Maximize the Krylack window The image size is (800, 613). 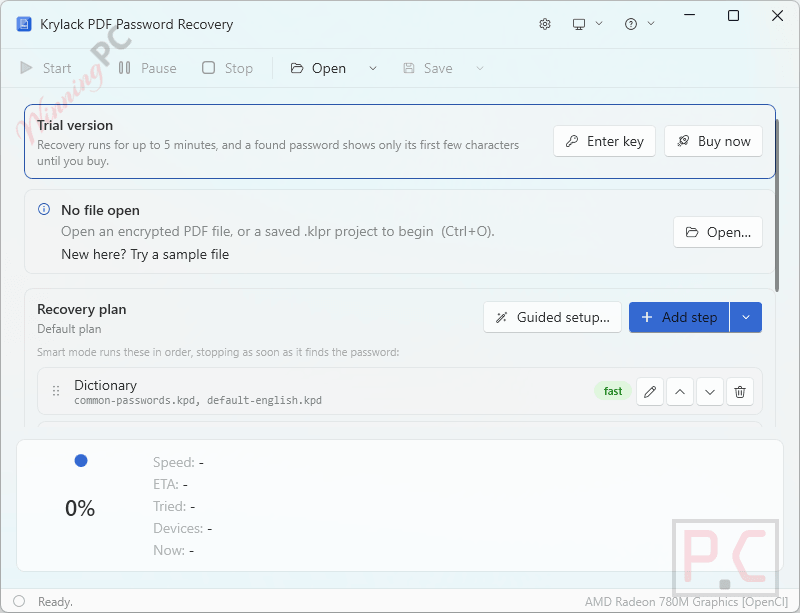(733, 15)
